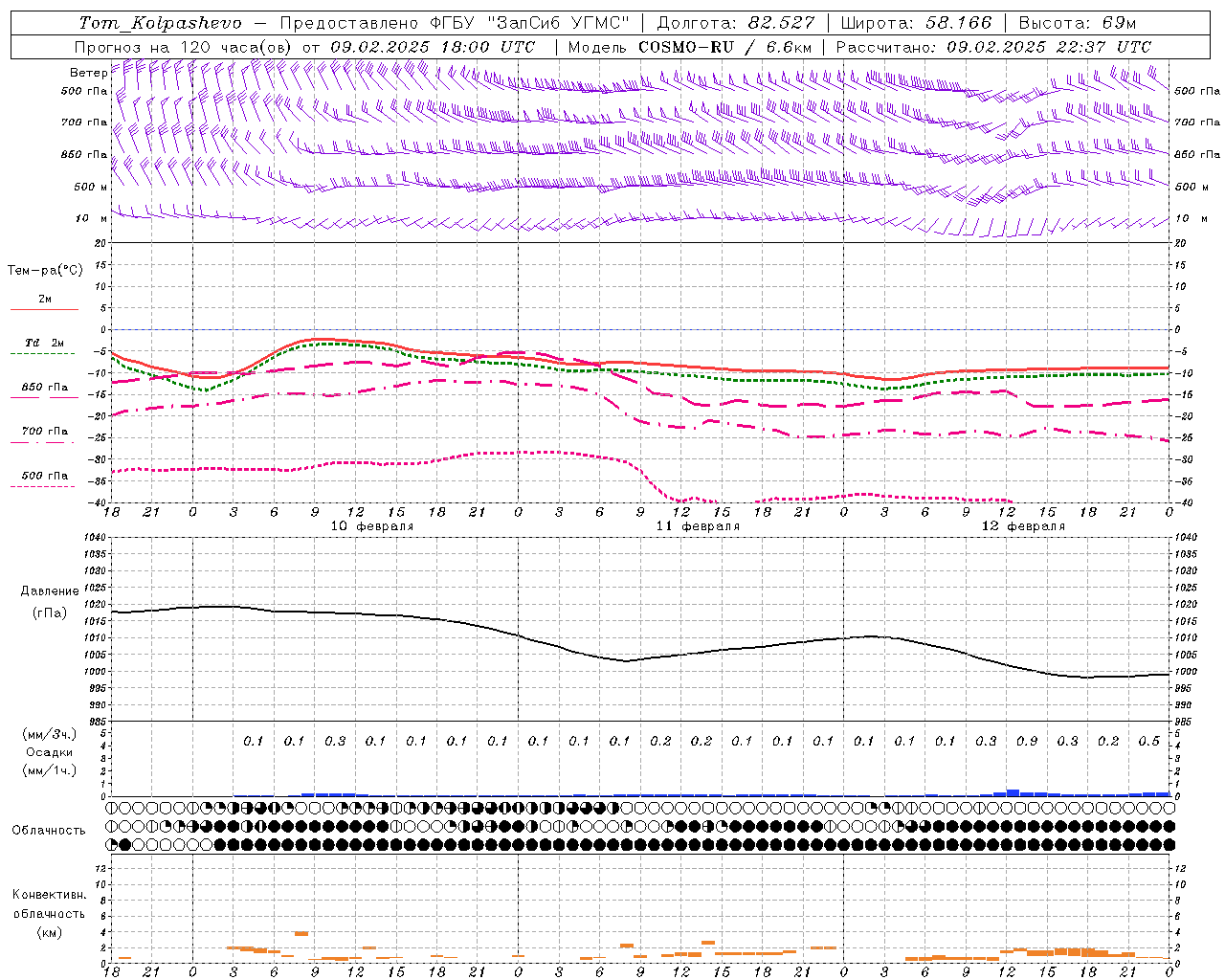This screenshot has width=1225, height=980.
Task: Click the "Осадки" precipitation label
Action: tap(50, 752)
